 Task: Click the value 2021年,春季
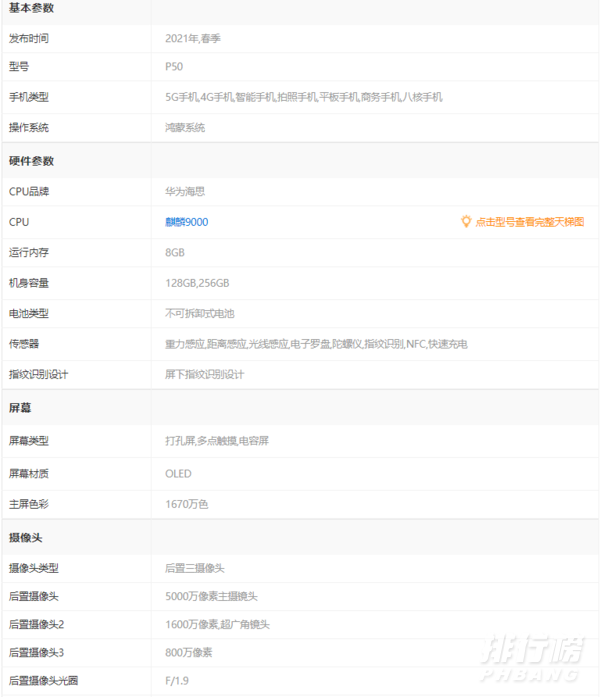pyautogui.click(x=193, y=39)
